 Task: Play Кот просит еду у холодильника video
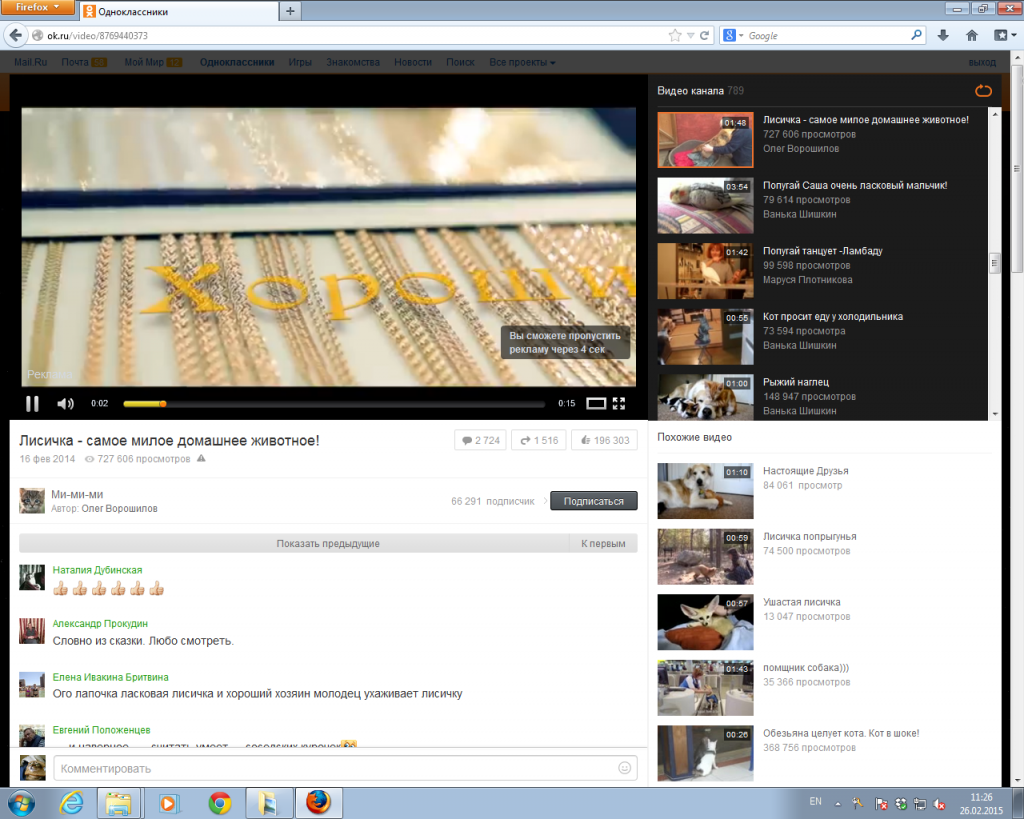[x=705, y=336]
